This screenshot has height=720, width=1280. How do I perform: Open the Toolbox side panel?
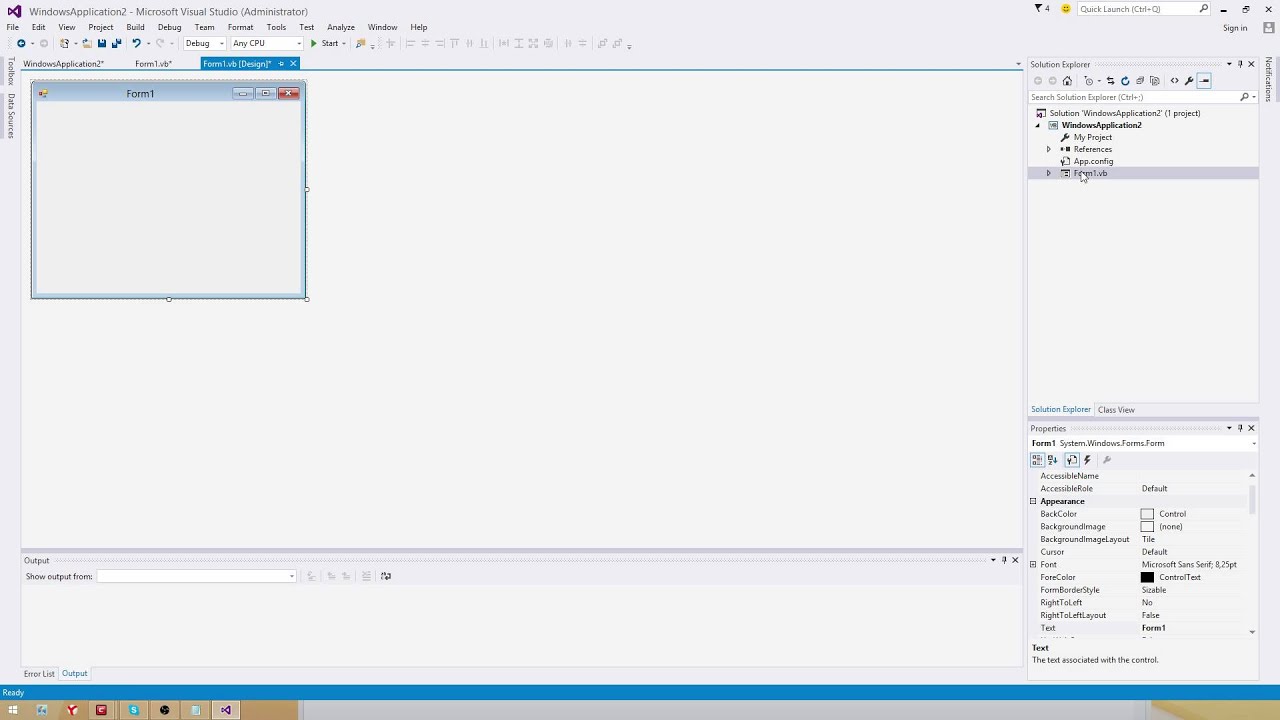[11, 72]
